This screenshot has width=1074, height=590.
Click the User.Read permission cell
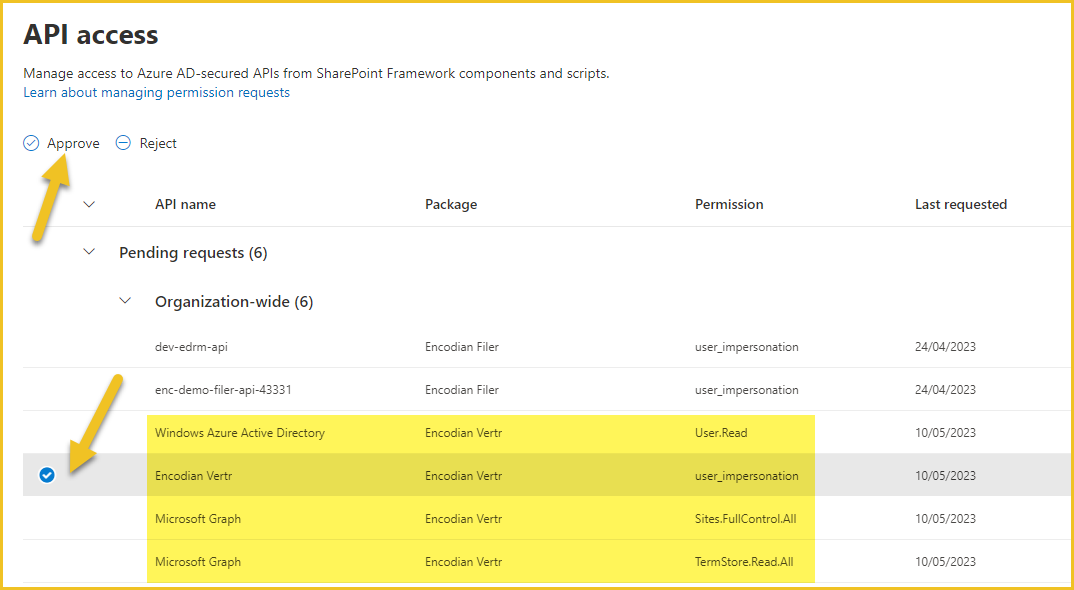(x=721, y=433)
